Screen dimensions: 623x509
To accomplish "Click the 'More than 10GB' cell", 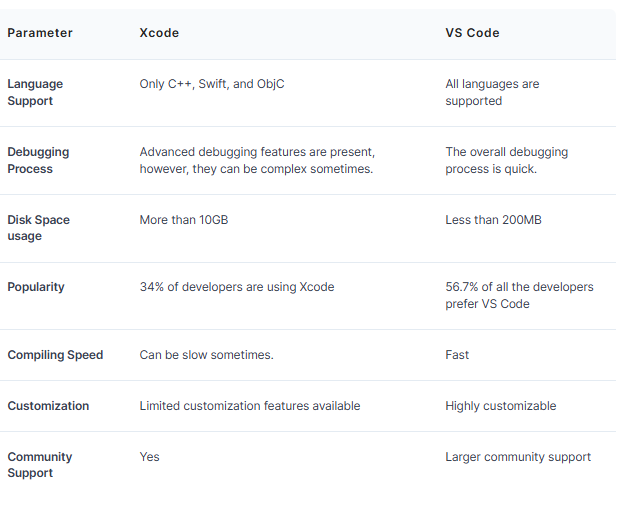I will pos(184,220).
